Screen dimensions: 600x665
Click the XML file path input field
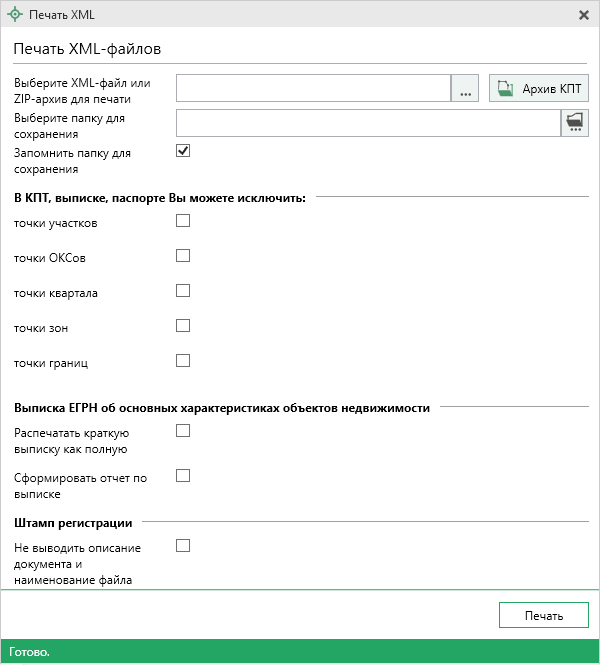click(x=313, y=89)
